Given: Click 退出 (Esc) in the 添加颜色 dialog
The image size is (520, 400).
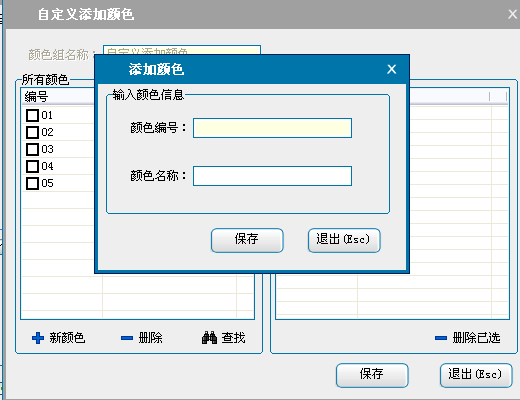Looking at the screenshot, I should pyautogui.click(x=344, y=240).
